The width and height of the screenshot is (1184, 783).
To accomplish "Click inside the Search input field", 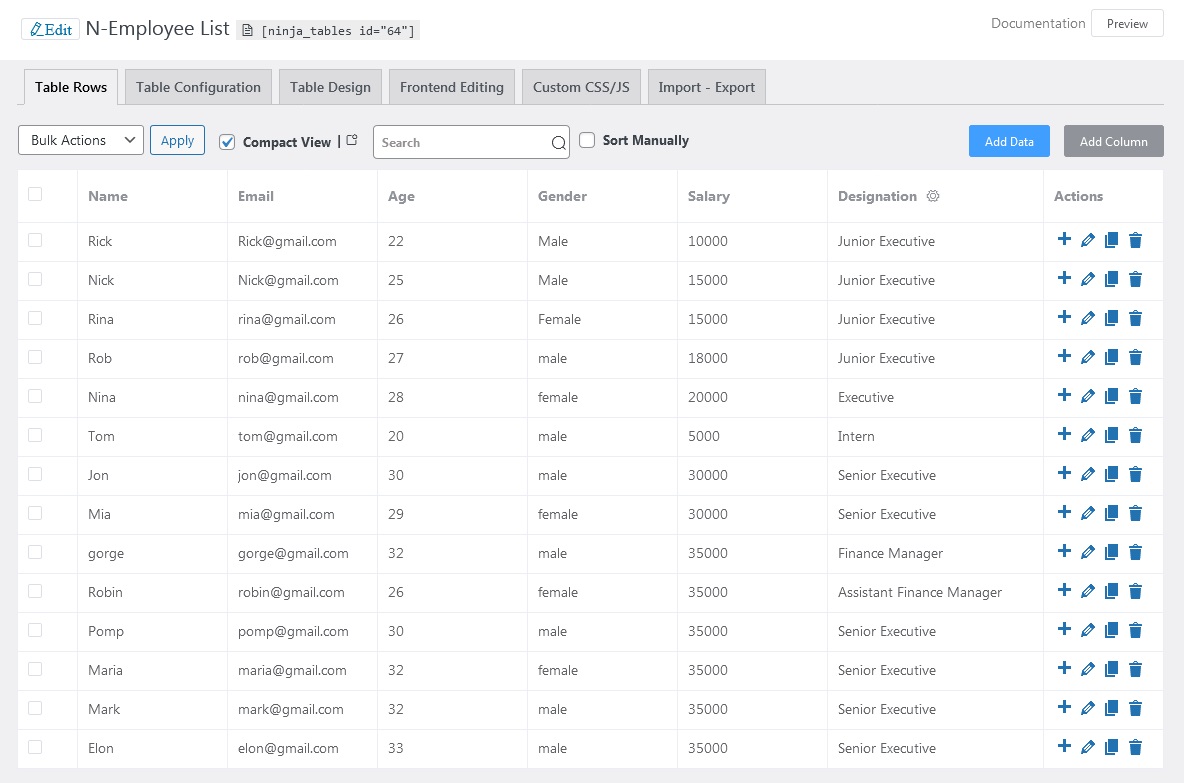I will coord(460,143).
